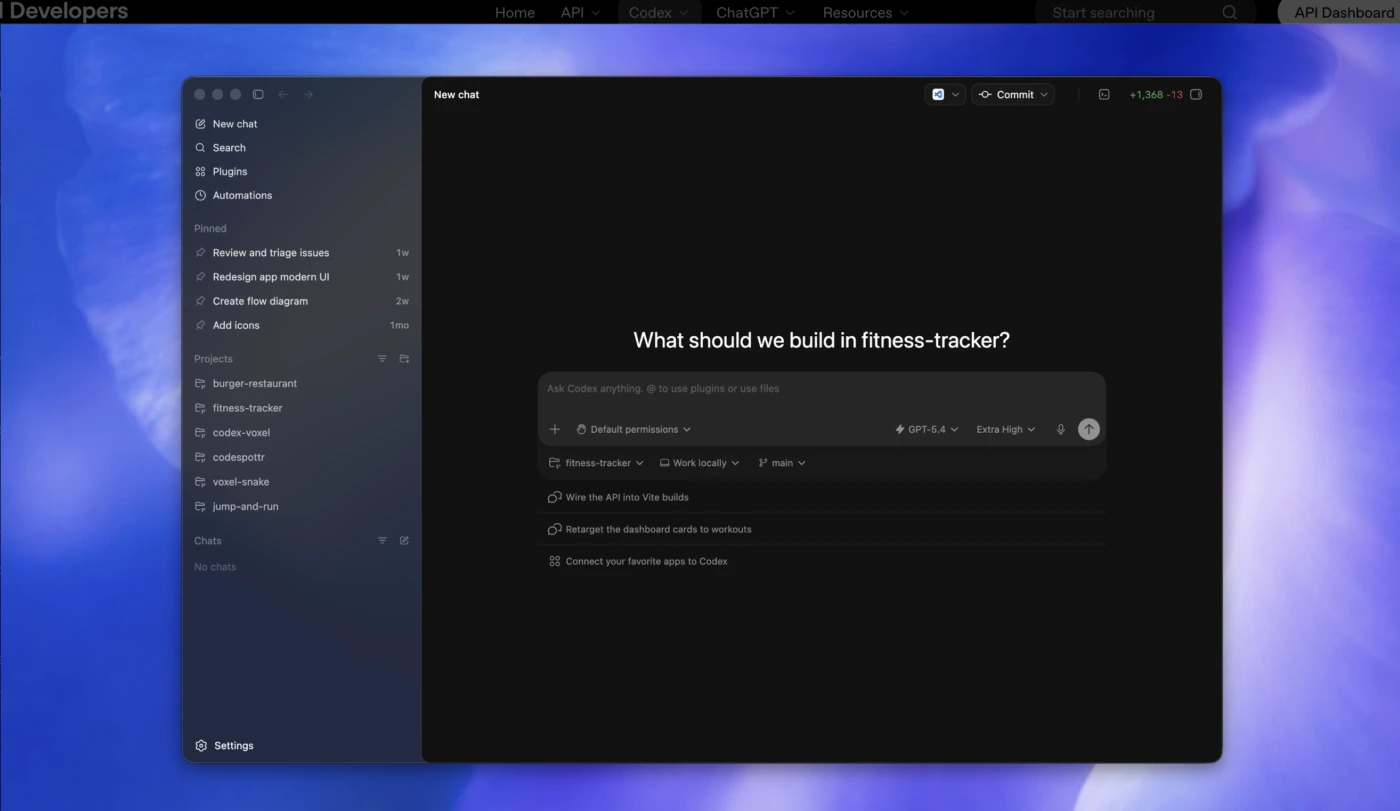Filter the Projects list
This screenshot has height=811, width=1400.
click(382, 359)
